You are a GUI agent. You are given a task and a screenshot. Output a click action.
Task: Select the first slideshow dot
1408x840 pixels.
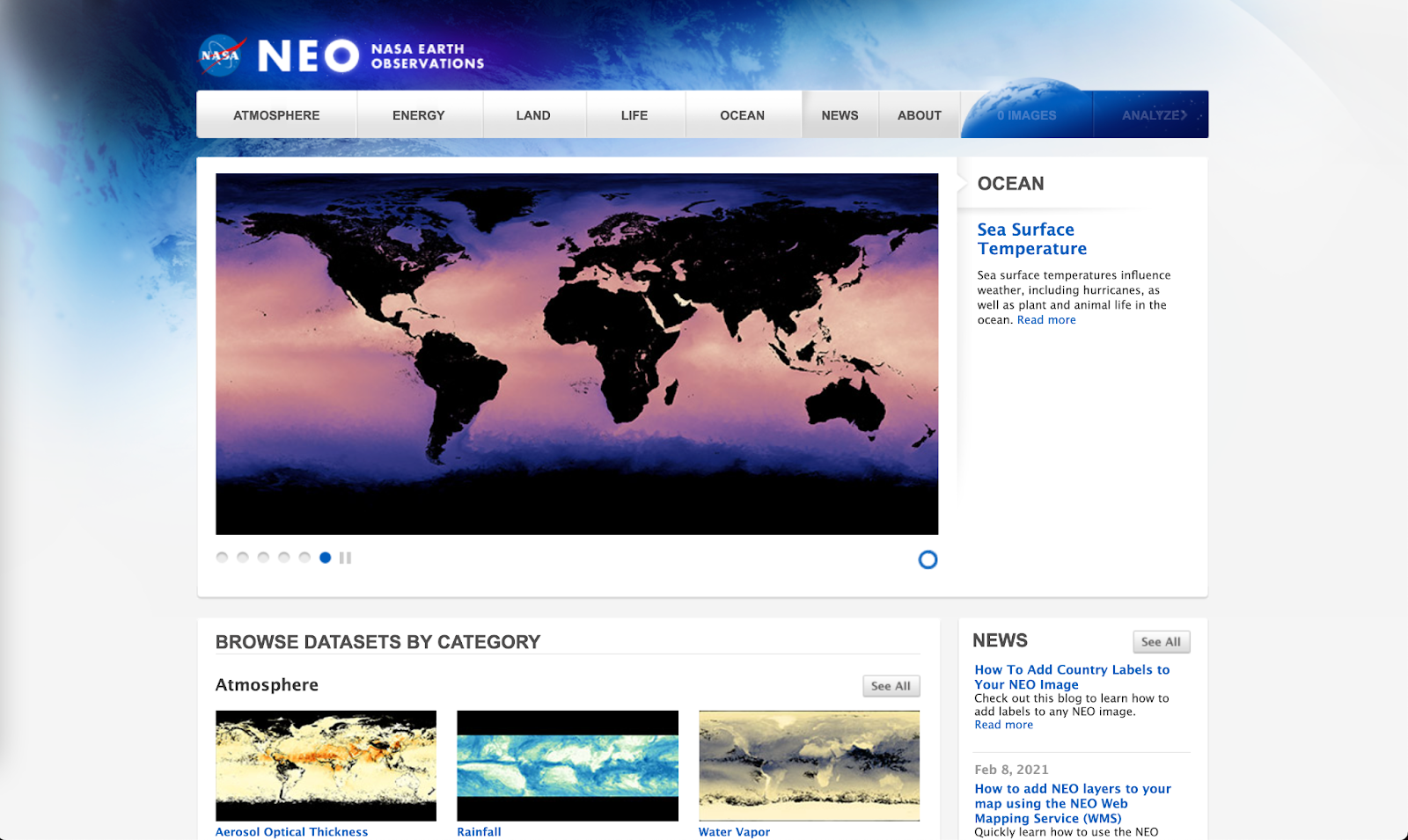pyautogui.click(x=222, y=558)
